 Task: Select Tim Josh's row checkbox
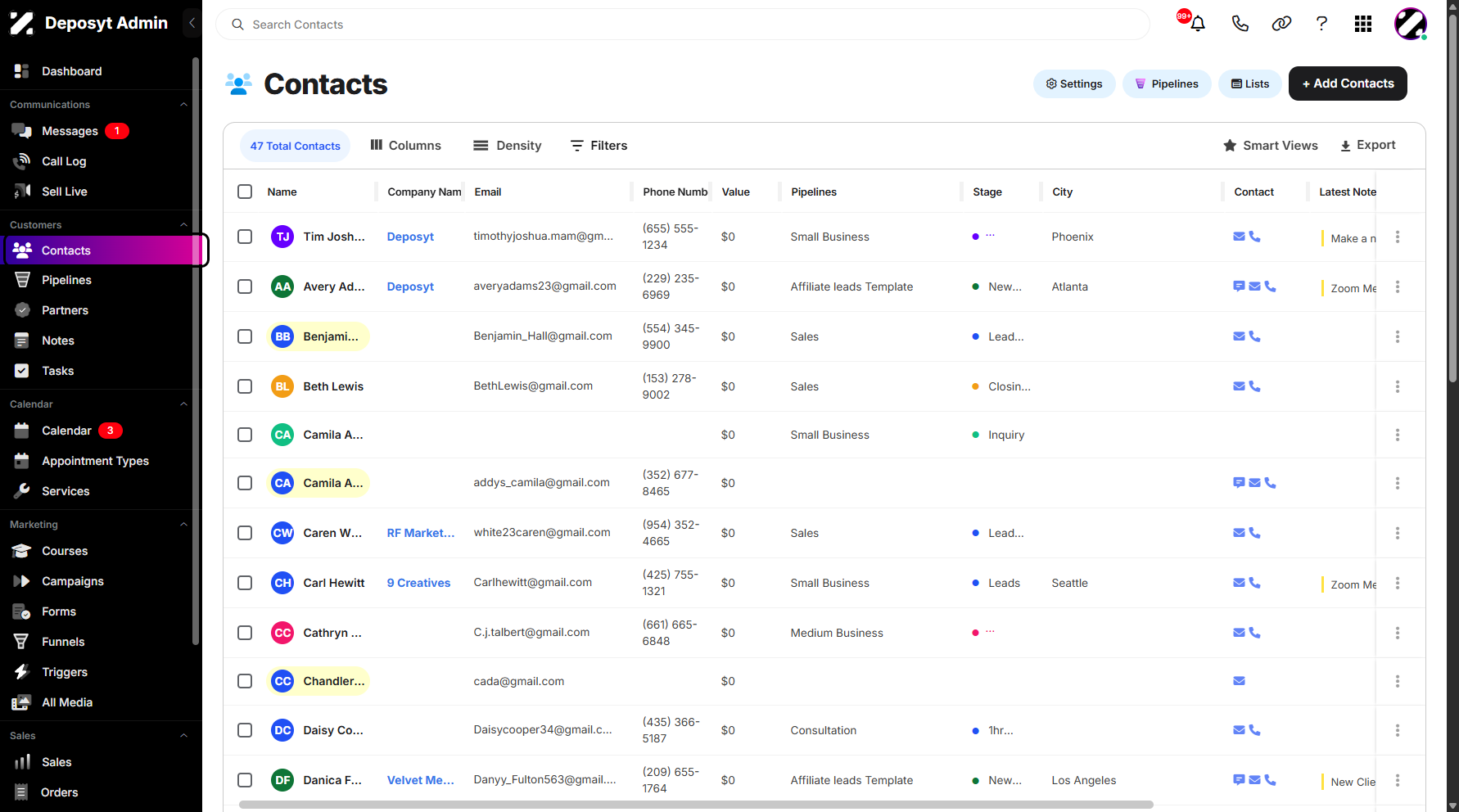(x=245, y=237)
